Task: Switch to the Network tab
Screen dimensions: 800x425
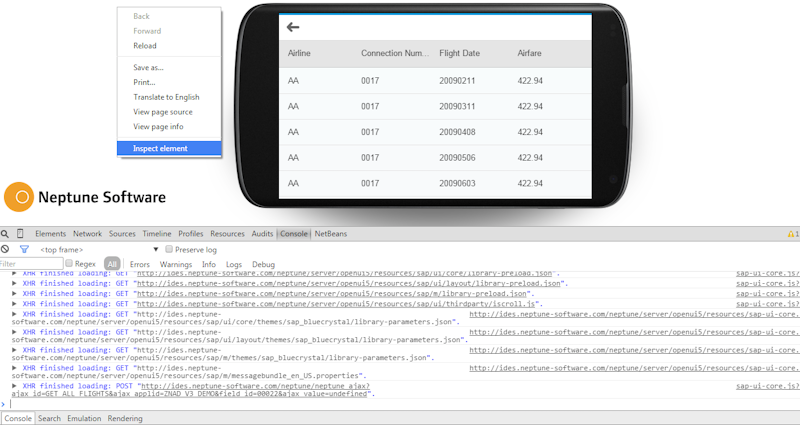Action: (x=87, y=234)
